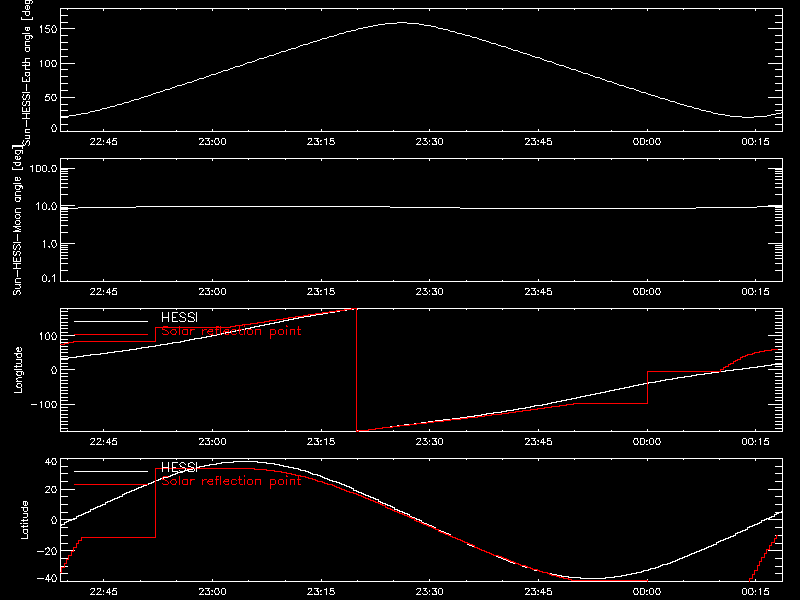Image resolution: width=800 pixels, height=600 pixels.
Task: Click '23:30' under the Longitude plot
Action: 430,442
